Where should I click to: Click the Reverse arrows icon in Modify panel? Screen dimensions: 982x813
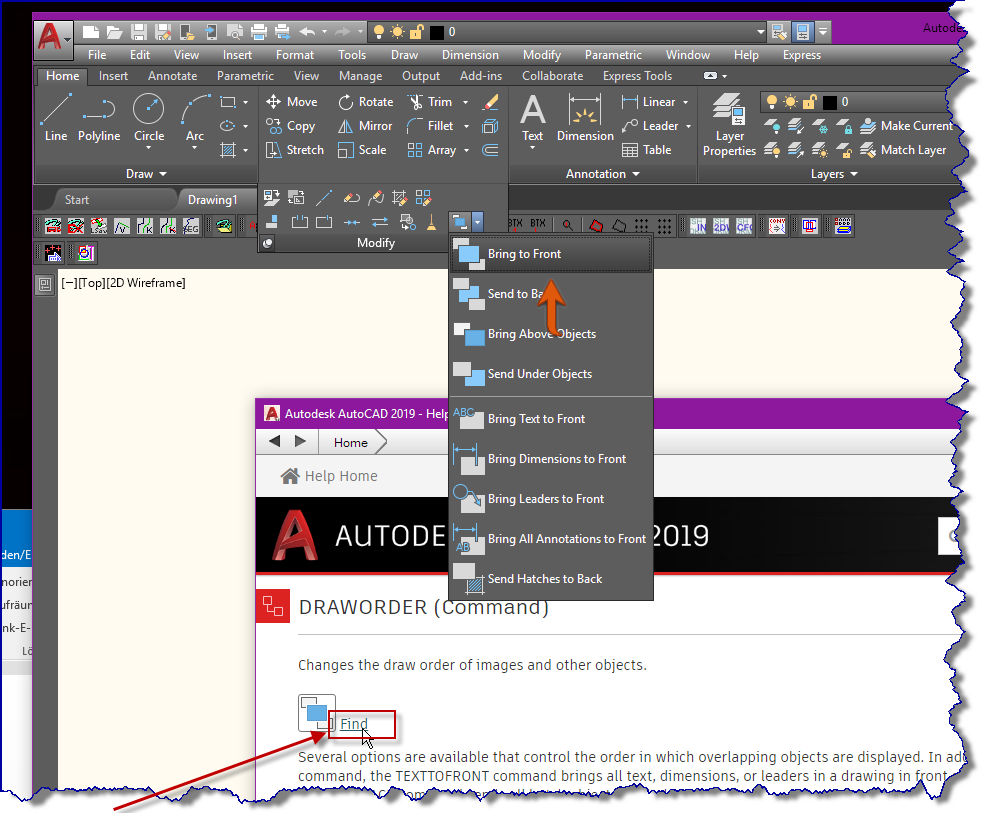pos(380,222)
